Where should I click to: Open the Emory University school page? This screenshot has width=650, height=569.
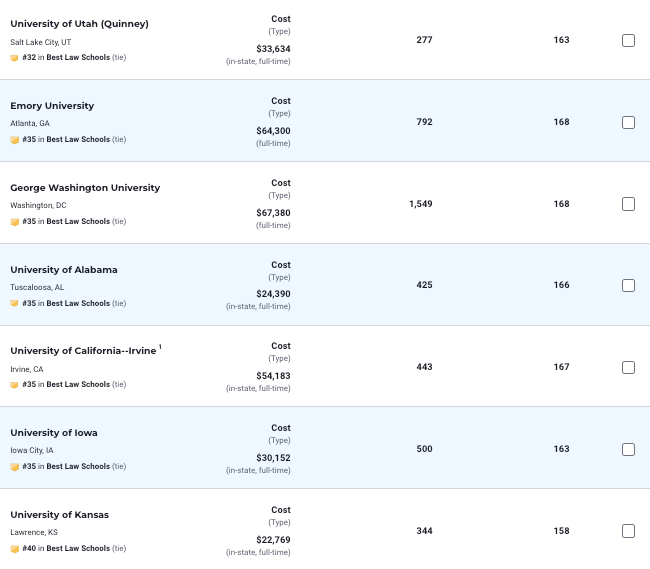(x=52, y=106)
